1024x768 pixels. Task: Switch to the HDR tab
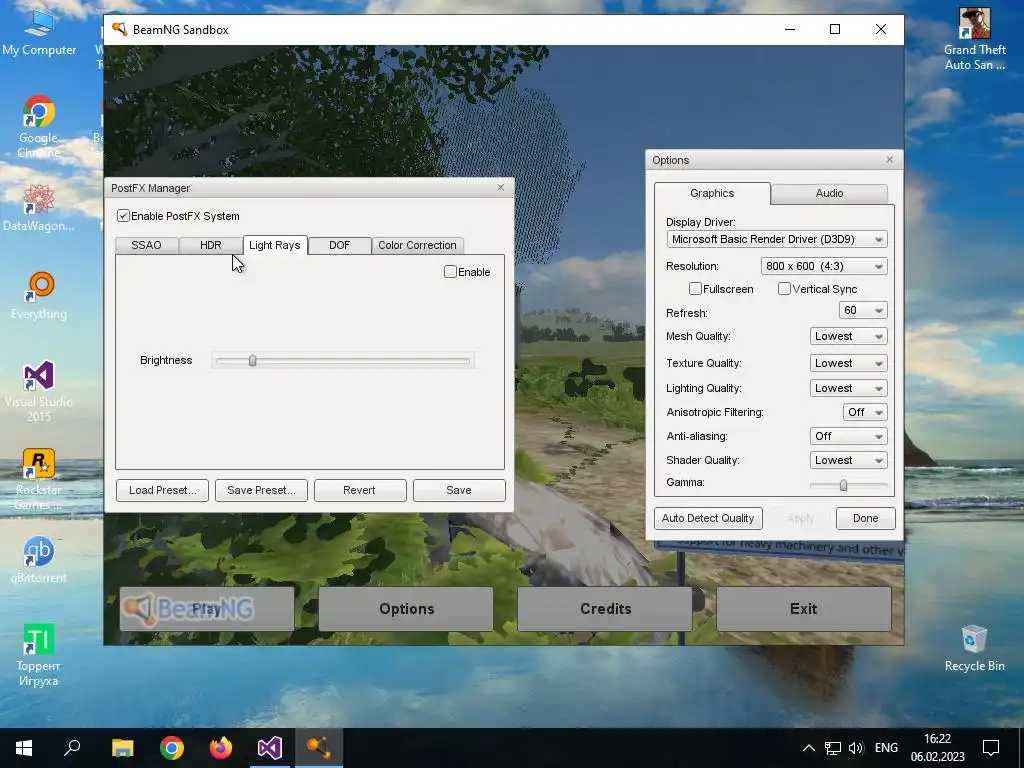click(x=210, y=245)
